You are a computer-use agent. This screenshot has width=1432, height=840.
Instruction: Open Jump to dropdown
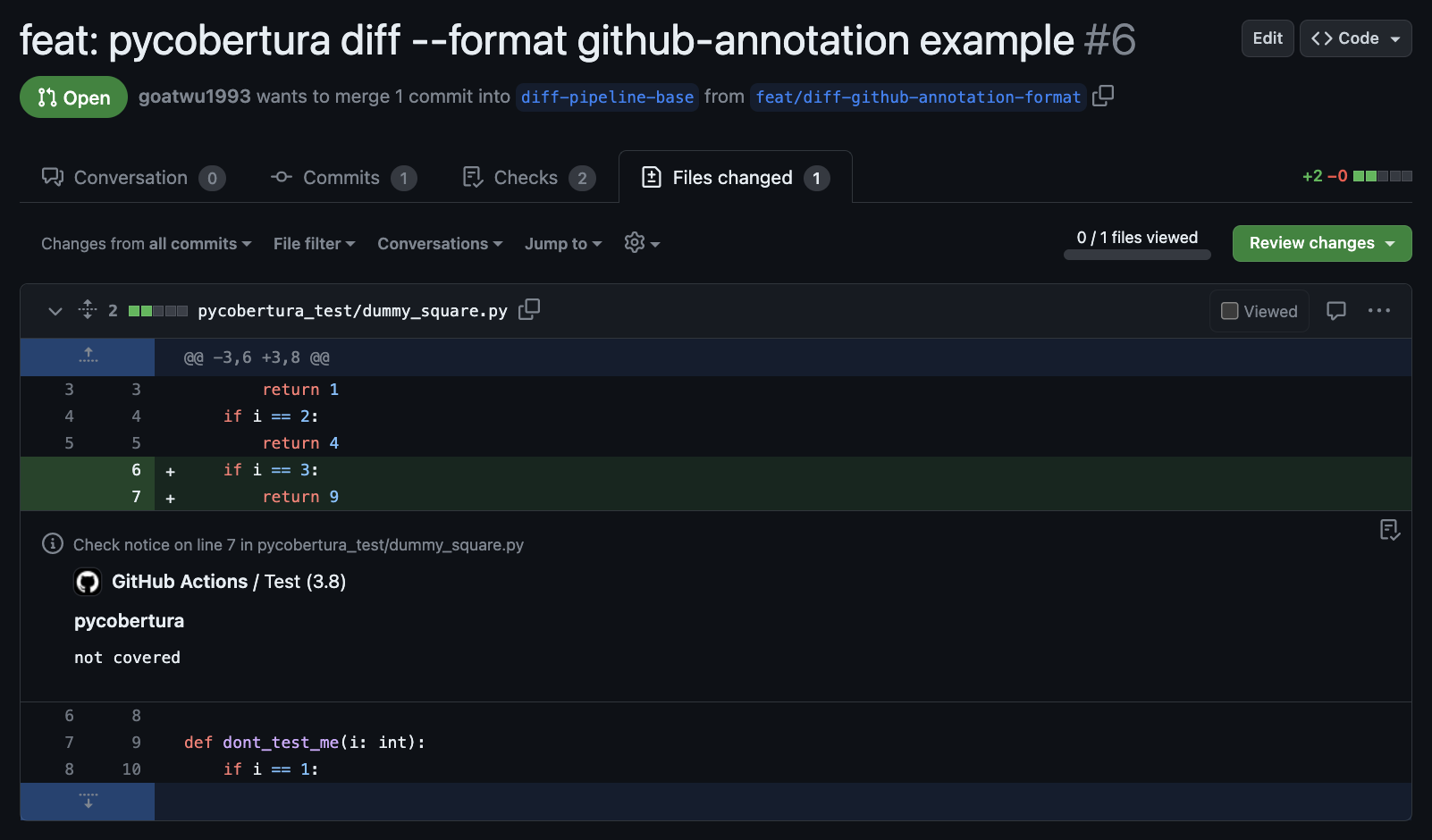pyautogui.click(x=563, y=243)
